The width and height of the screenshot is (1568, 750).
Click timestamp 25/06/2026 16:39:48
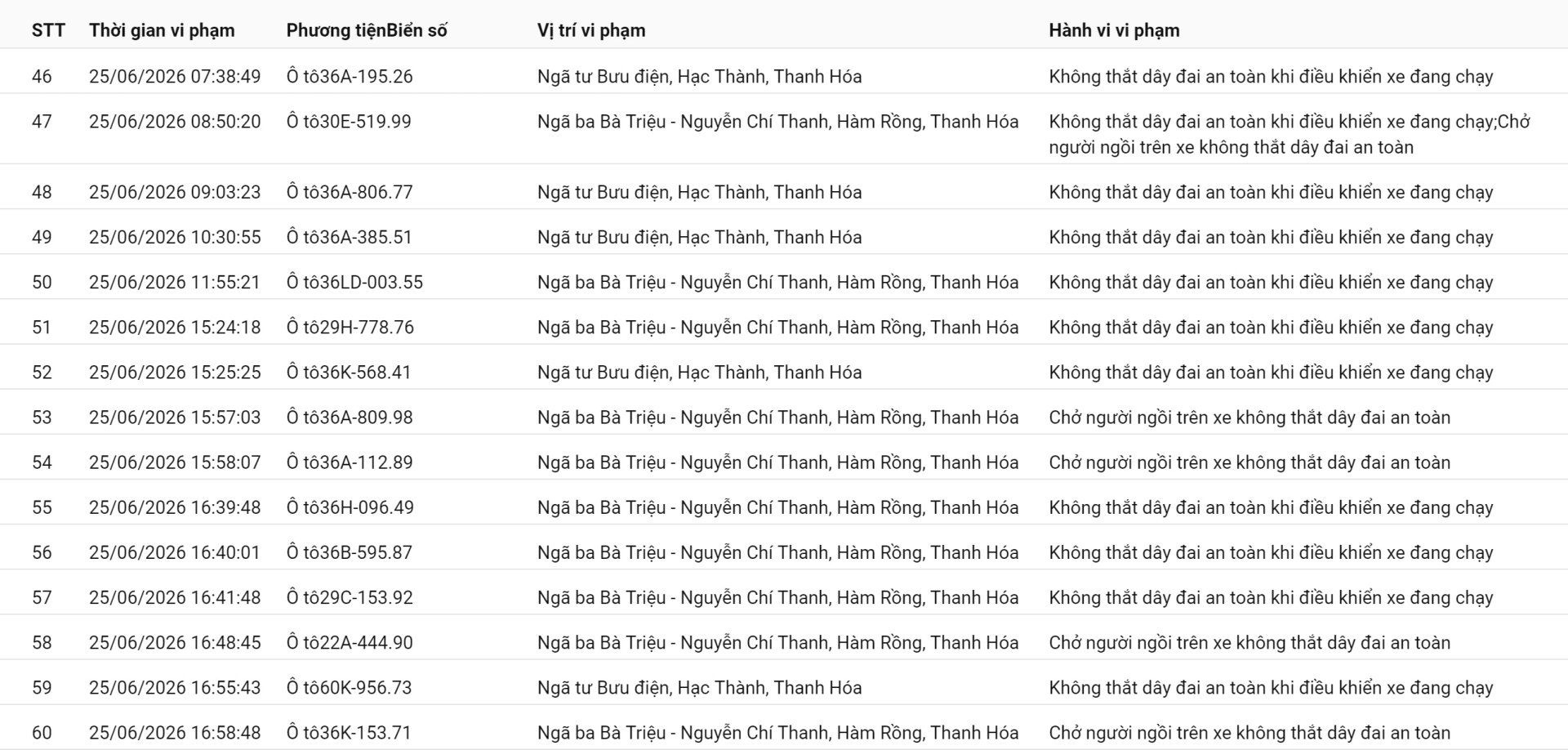click(x=175, y=507)
